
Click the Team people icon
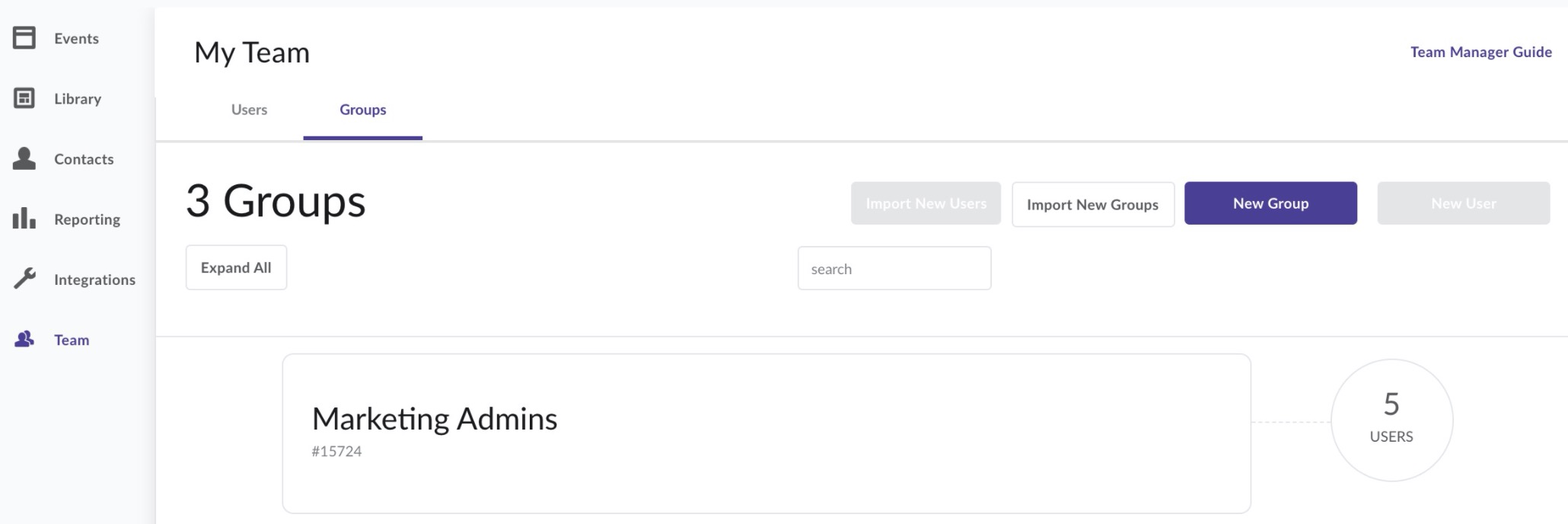(x=24, y=339)
